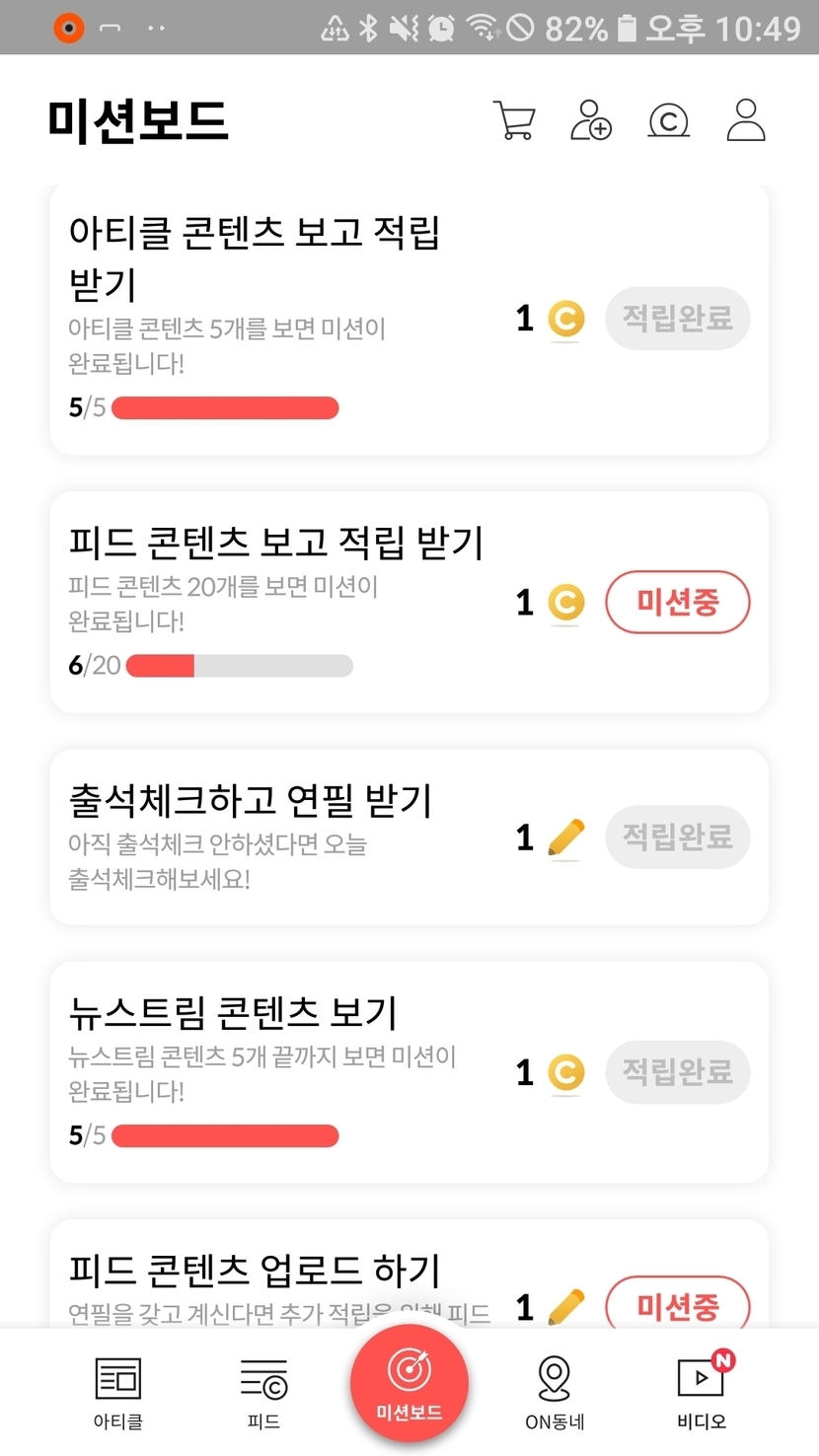Tap the 미션보드 page title
Screen dimensions: 819x1456
tap(138, 121)
